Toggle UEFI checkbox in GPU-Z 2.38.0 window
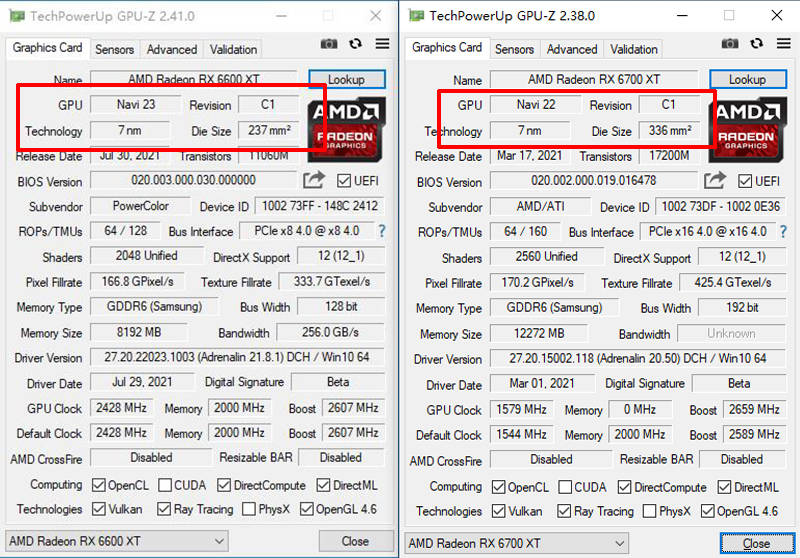This screenshot has height=558, width=800. 745,182
